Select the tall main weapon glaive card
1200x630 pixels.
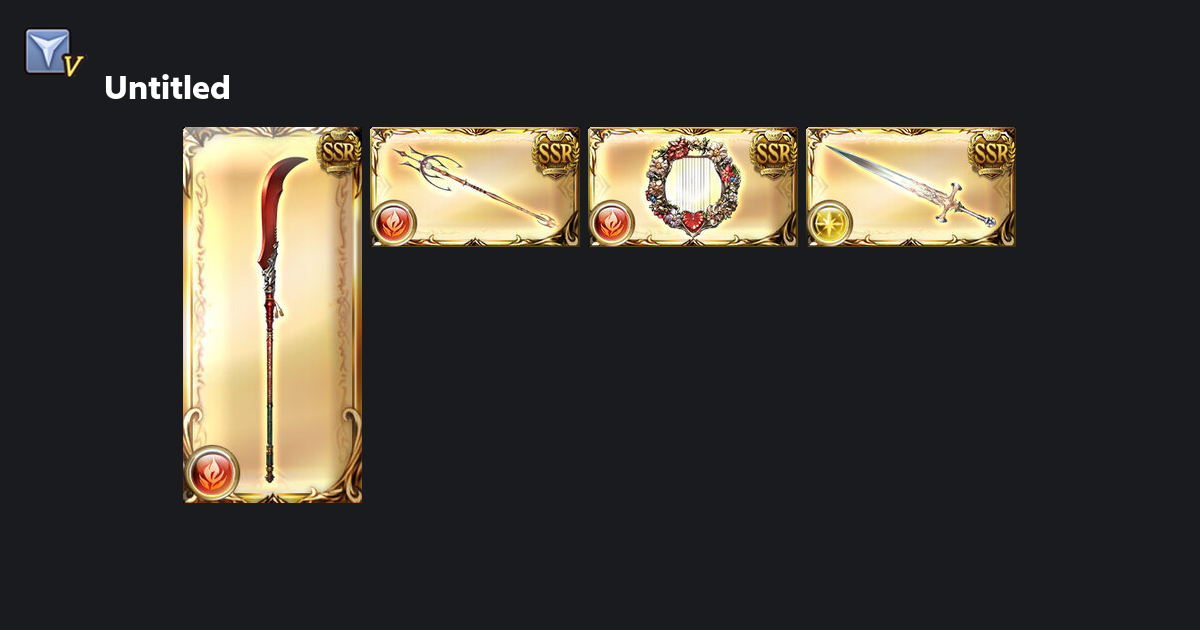pyautogui.click(x=272, y=315)
